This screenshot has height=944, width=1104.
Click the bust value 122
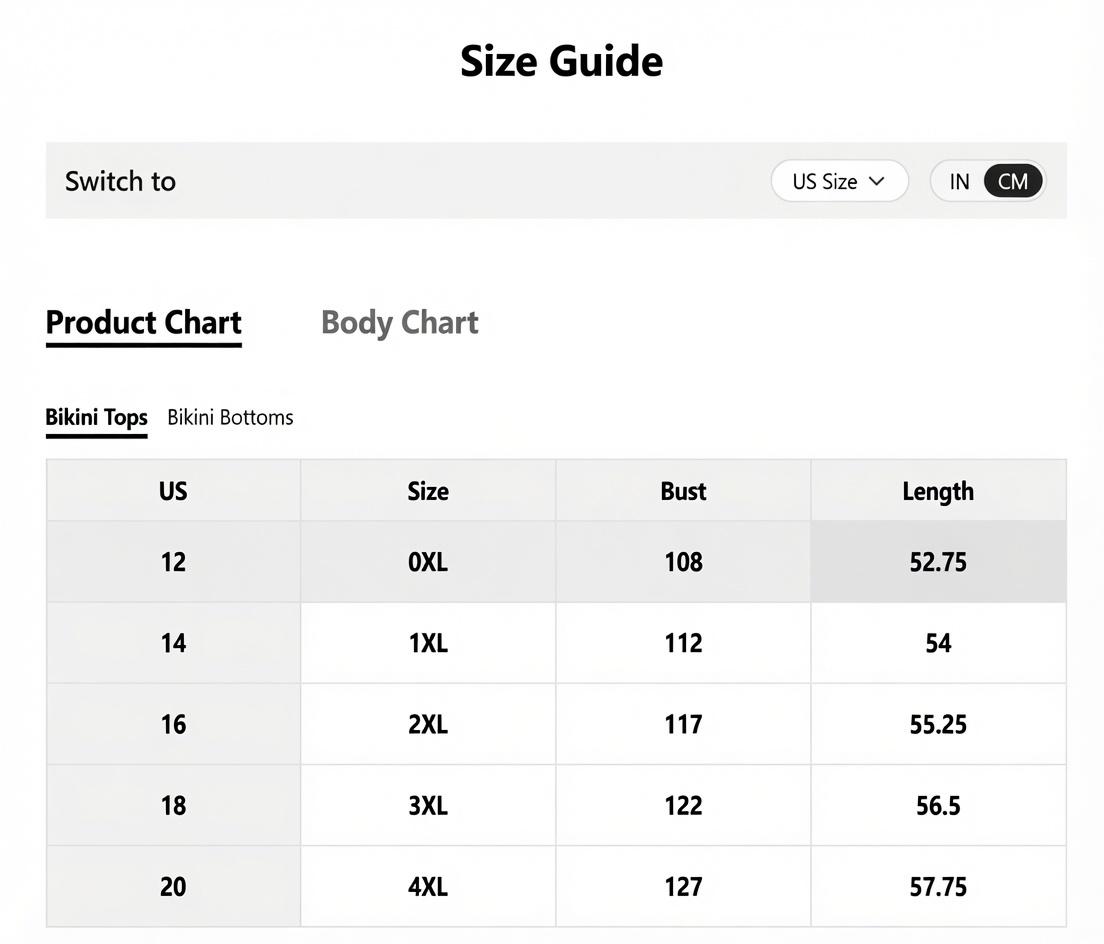(683, 805)
